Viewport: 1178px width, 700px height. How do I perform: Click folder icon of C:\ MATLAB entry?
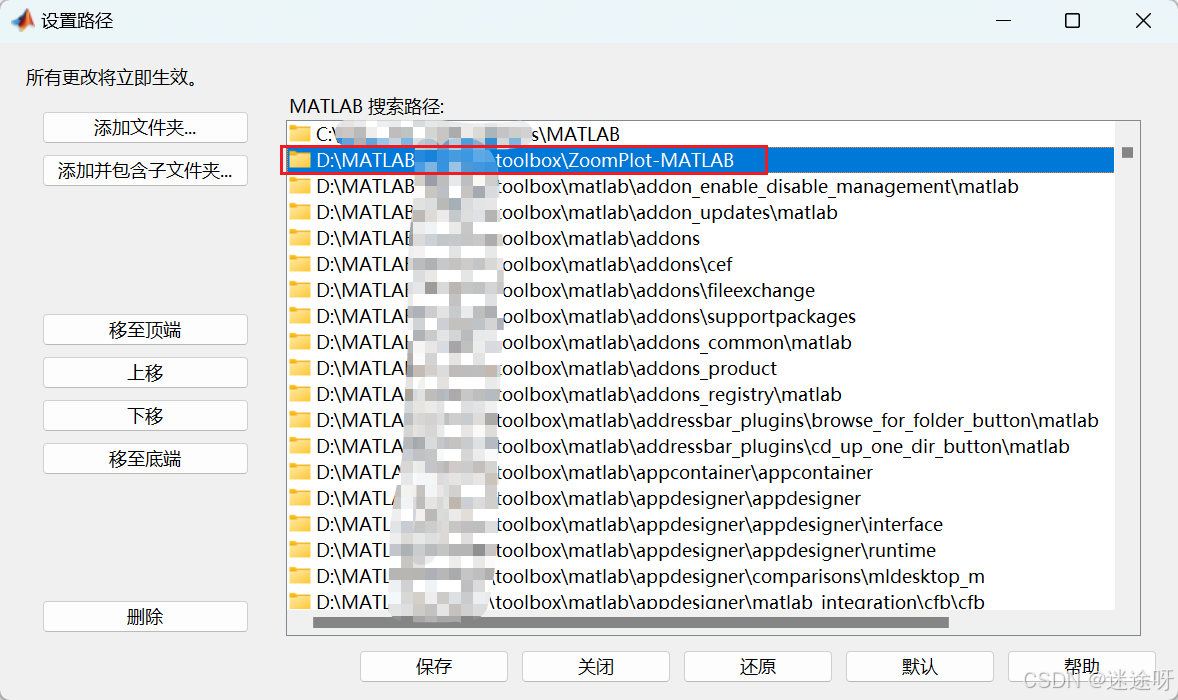tap(300, 134)
